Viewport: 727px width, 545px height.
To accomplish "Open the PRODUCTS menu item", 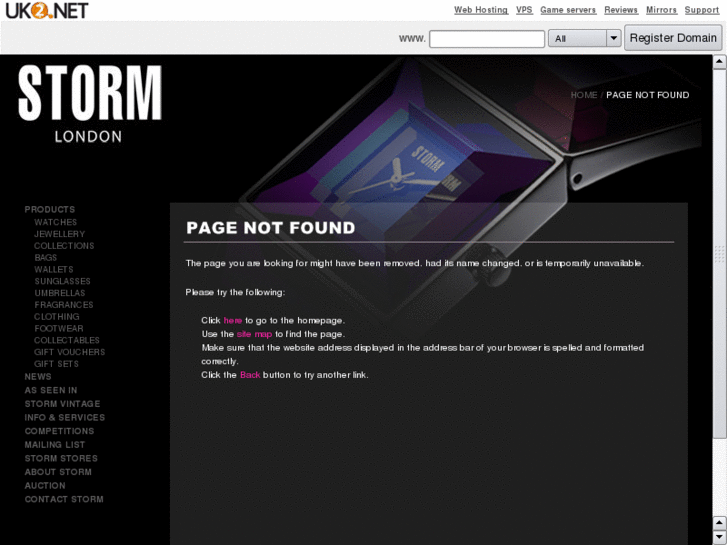I will coord(50,210).
